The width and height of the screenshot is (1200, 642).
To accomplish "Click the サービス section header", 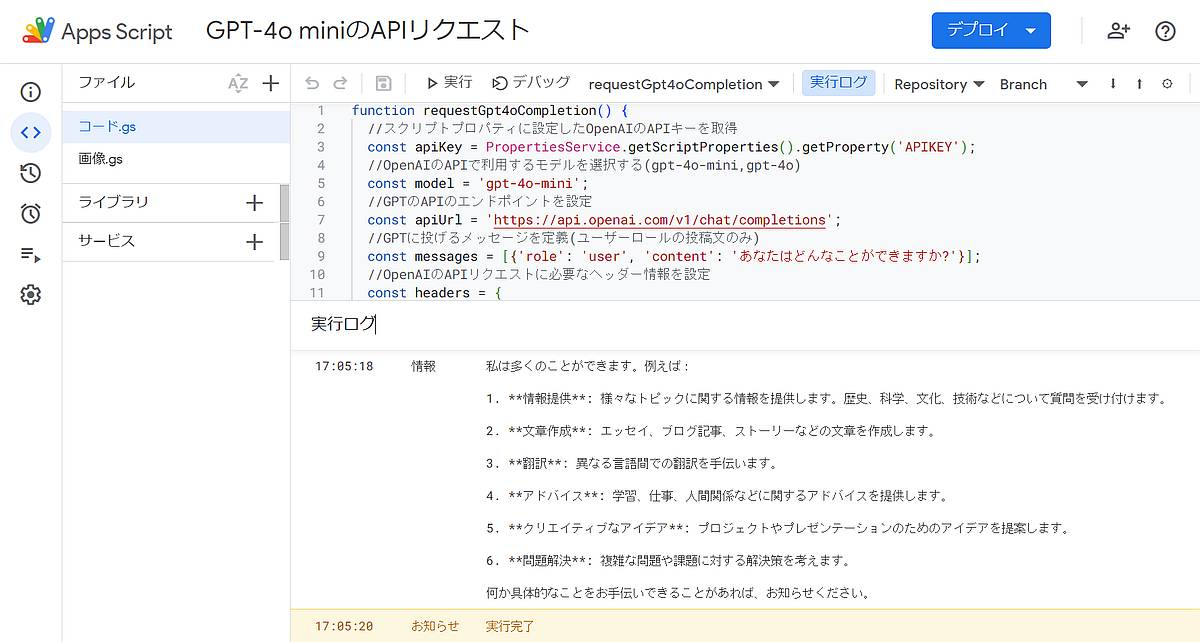I will (x=106, y=241).
